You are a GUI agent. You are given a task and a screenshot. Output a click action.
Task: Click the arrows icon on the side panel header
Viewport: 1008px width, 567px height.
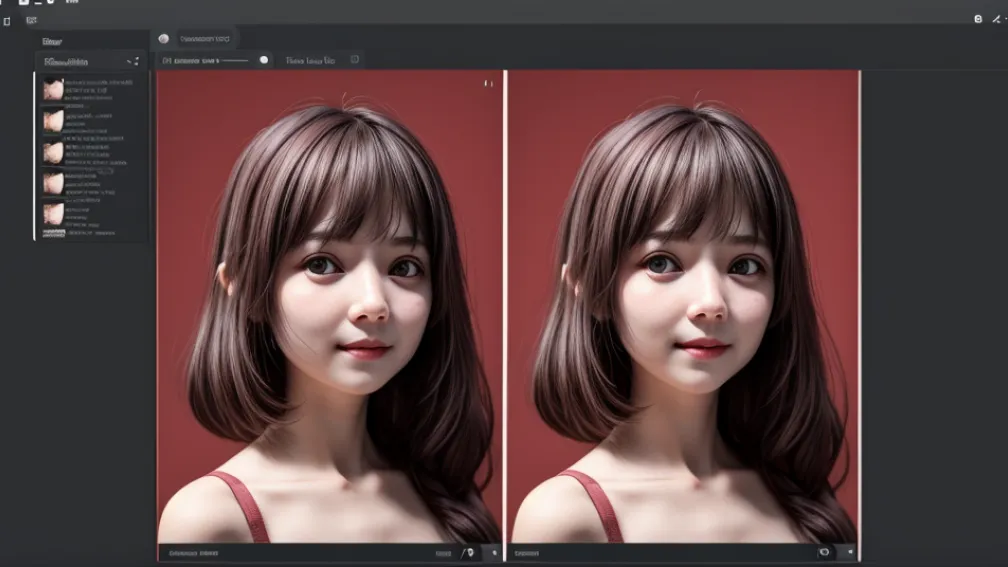click(133, 62)
